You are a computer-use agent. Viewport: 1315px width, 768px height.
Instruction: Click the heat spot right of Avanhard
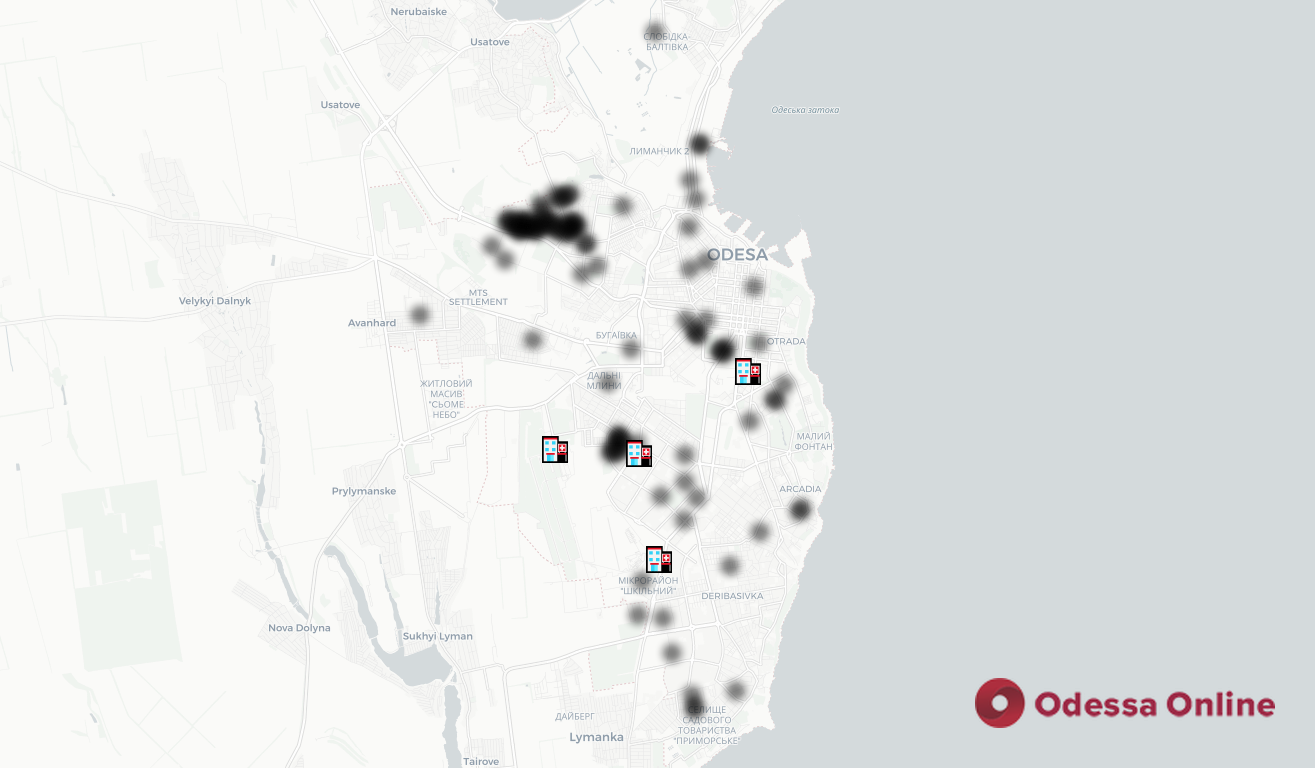pyautogui.click(x=420, y=315)
